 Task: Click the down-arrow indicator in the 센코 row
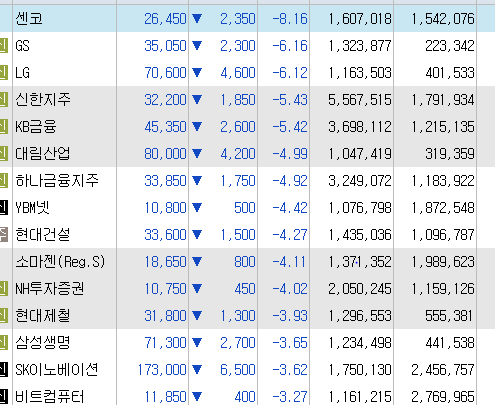click(x=197, y=18)
